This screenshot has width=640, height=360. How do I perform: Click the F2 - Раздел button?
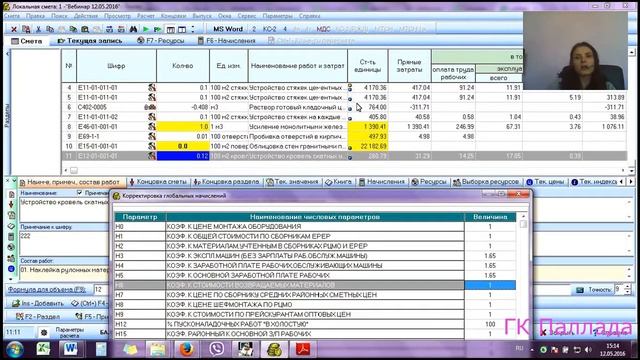click(x=38, y=316)
